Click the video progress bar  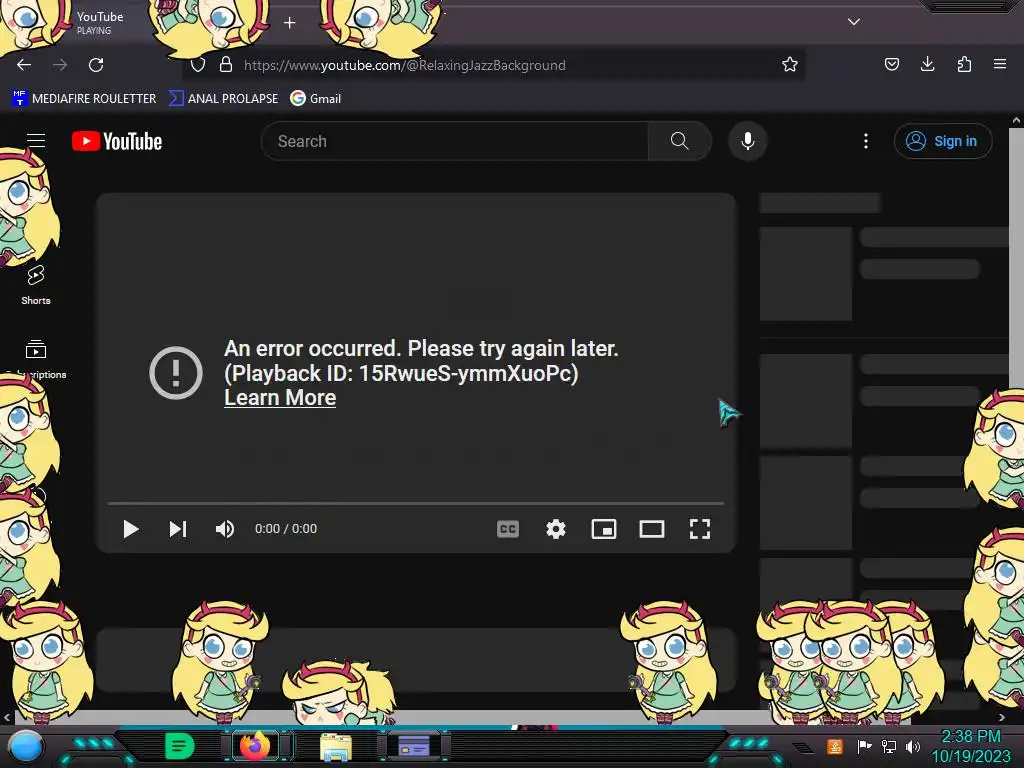click(x=416, y=504)
